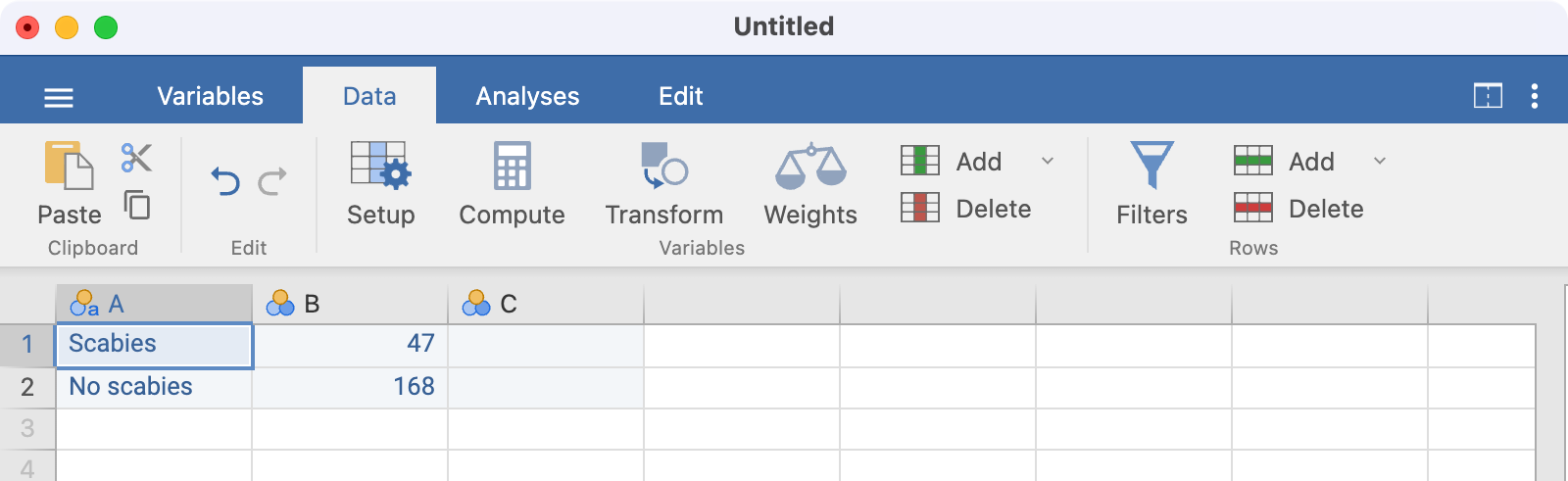Switch to the Analyses tab
This screenshot has width=1568, height=481.
527,96
